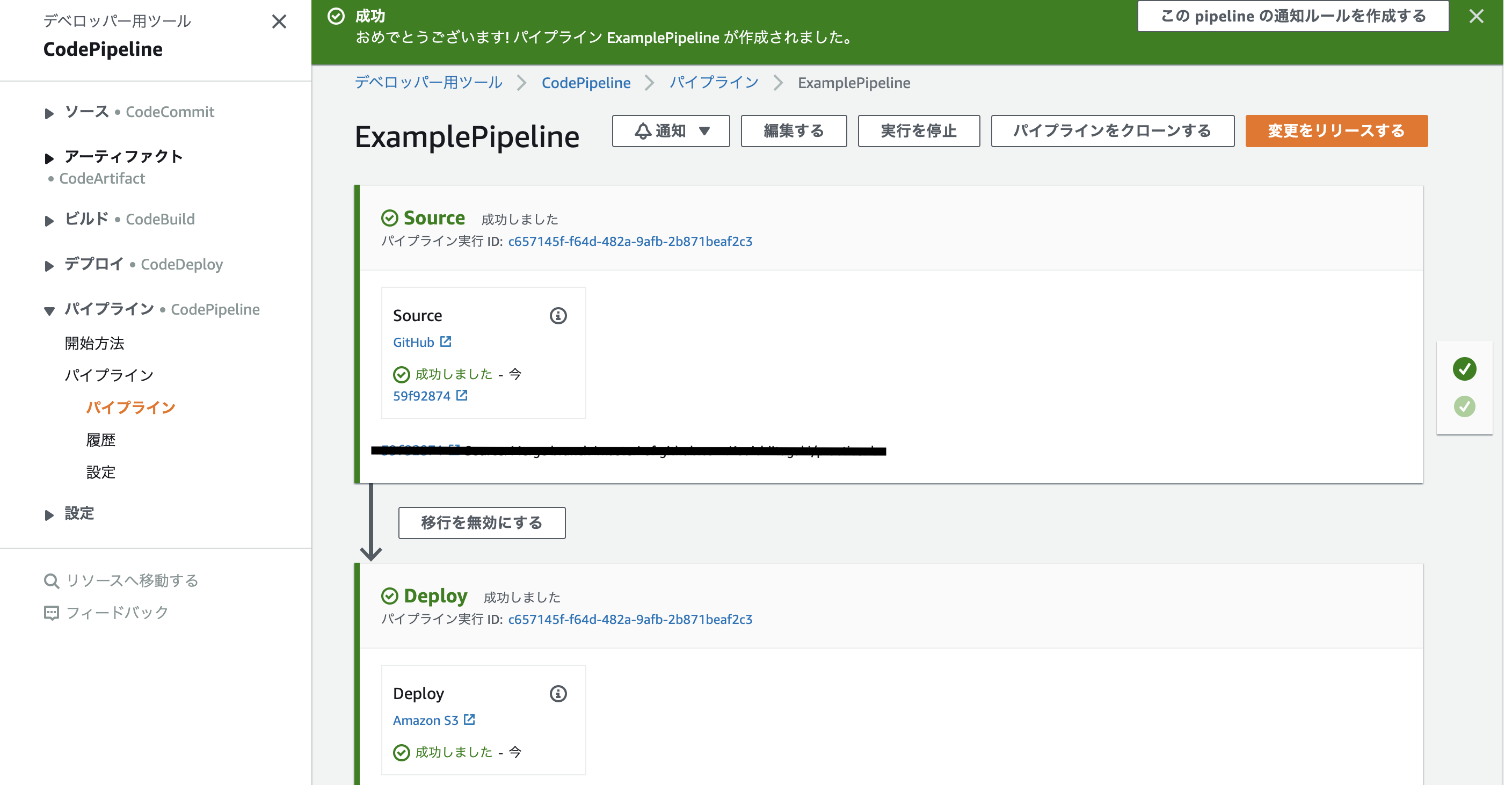Expand the ソース CodeCommit section
This screenshot has width=1512, height=785.
tap(49, 113)
